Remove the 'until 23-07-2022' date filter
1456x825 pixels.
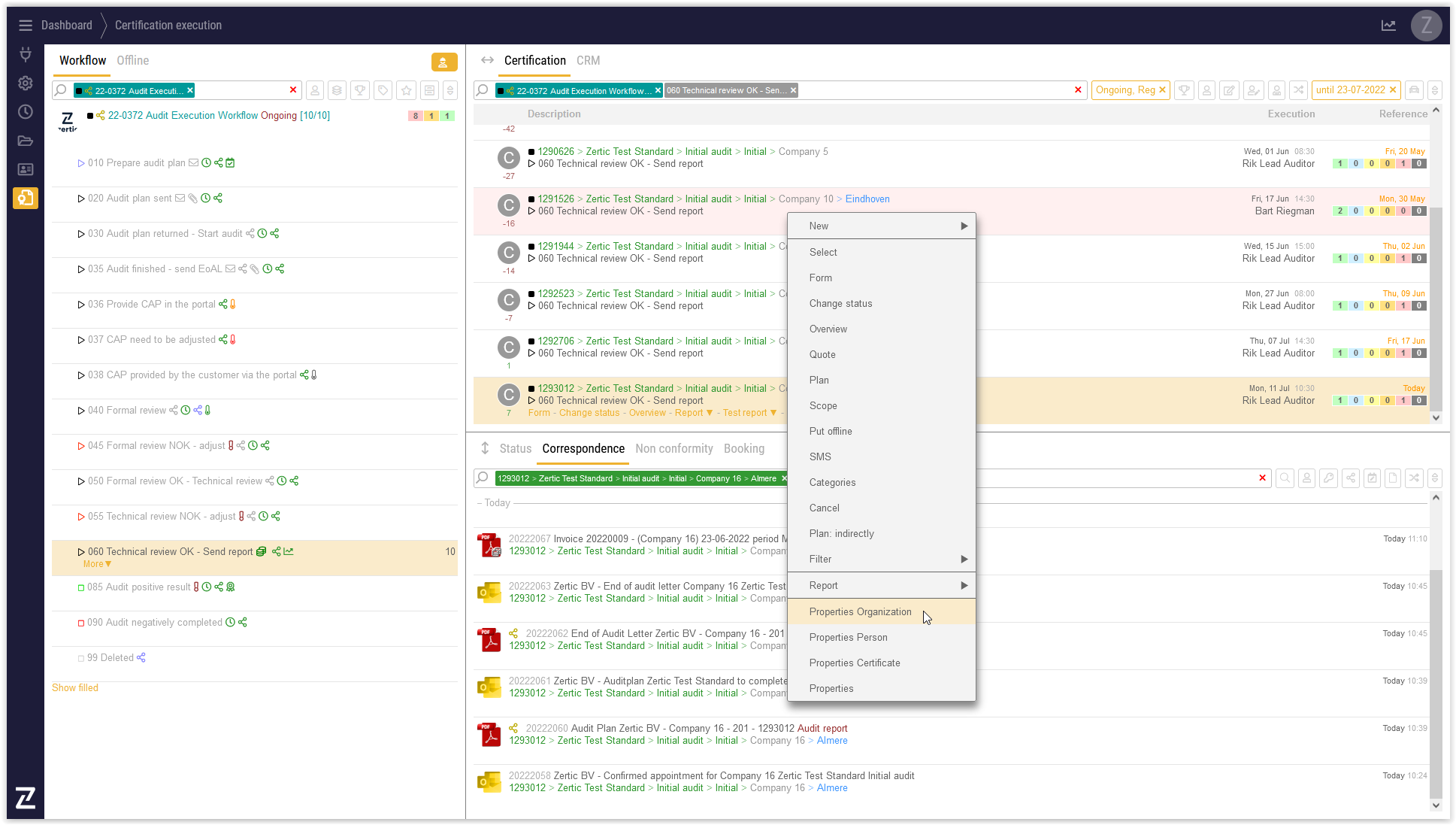click(1393, 90)
